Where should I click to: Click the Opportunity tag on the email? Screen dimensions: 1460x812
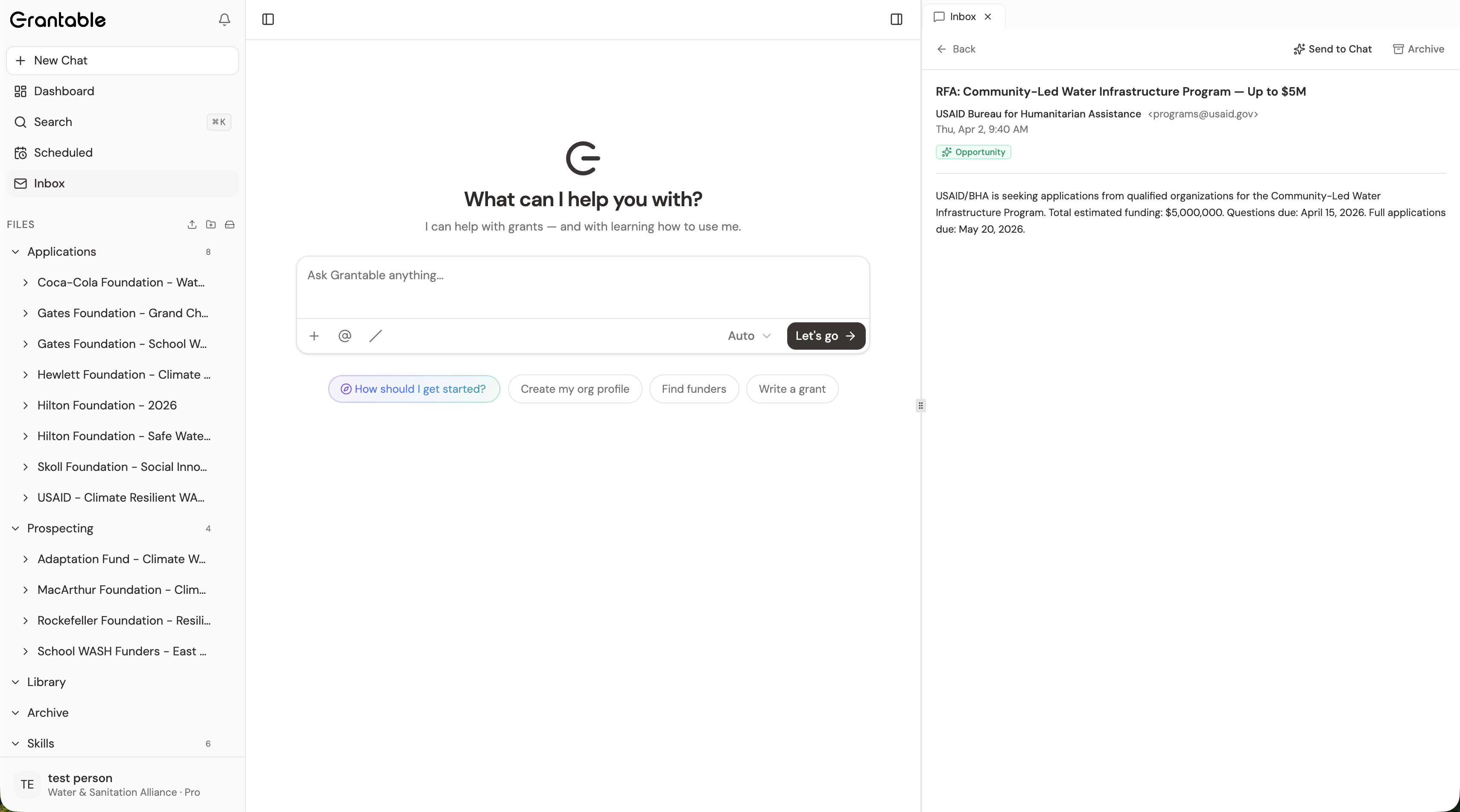[972, 152]
